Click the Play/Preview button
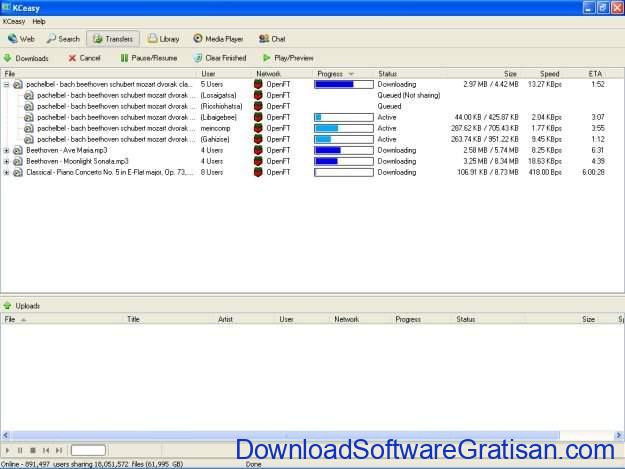 tap(288, 58)
